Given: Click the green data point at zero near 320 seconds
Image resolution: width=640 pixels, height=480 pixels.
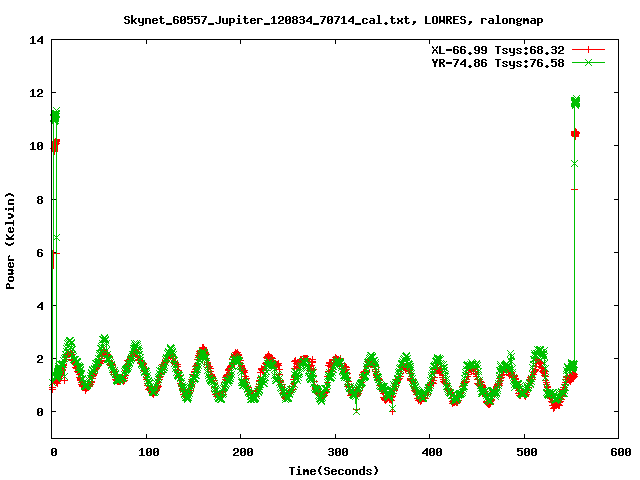Looking at the screenshot, I should [356, 411].
